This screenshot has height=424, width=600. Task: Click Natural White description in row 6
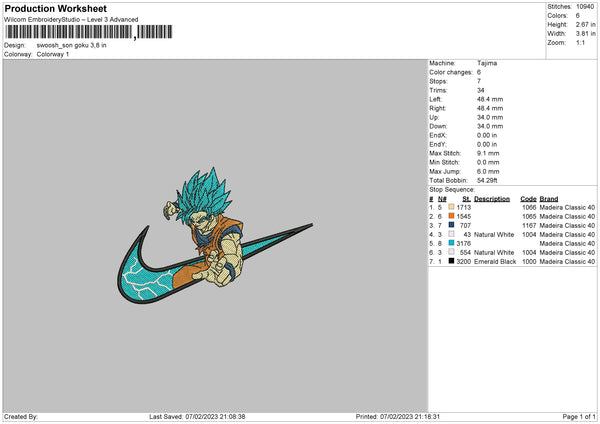494,253
